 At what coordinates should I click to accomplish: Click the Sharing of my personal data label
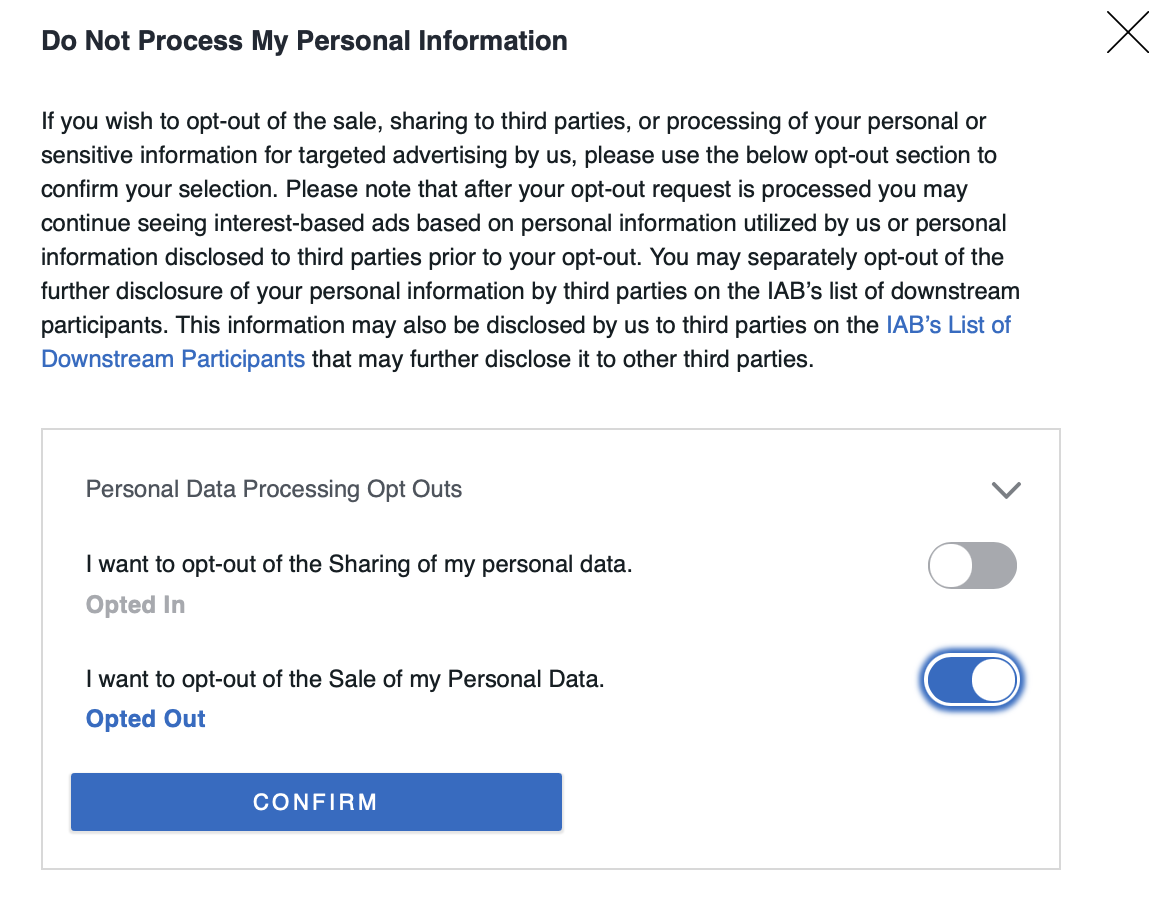click(359, 564)
